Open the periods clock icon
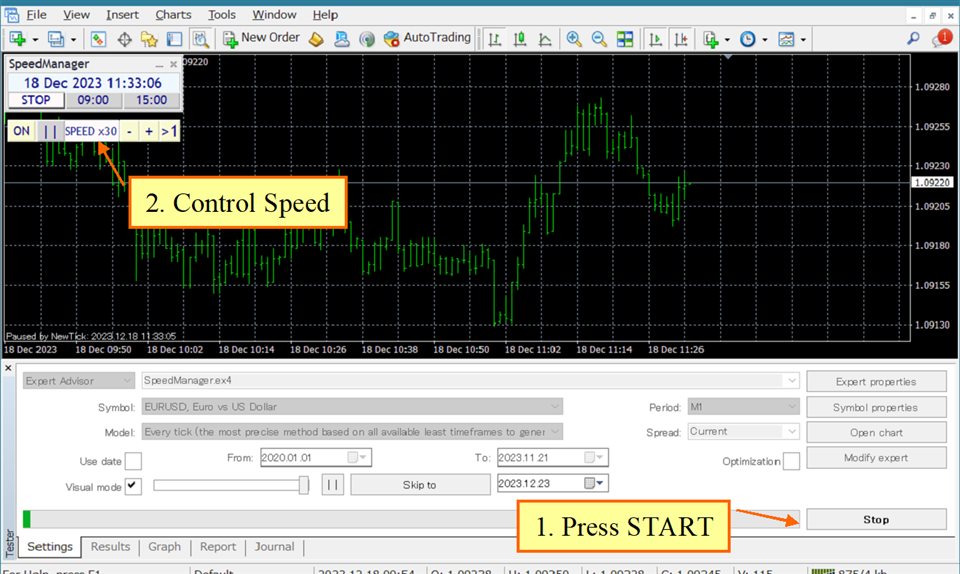Image resolution: width=960 pixels, height=574 pixels. click(748, 39)
